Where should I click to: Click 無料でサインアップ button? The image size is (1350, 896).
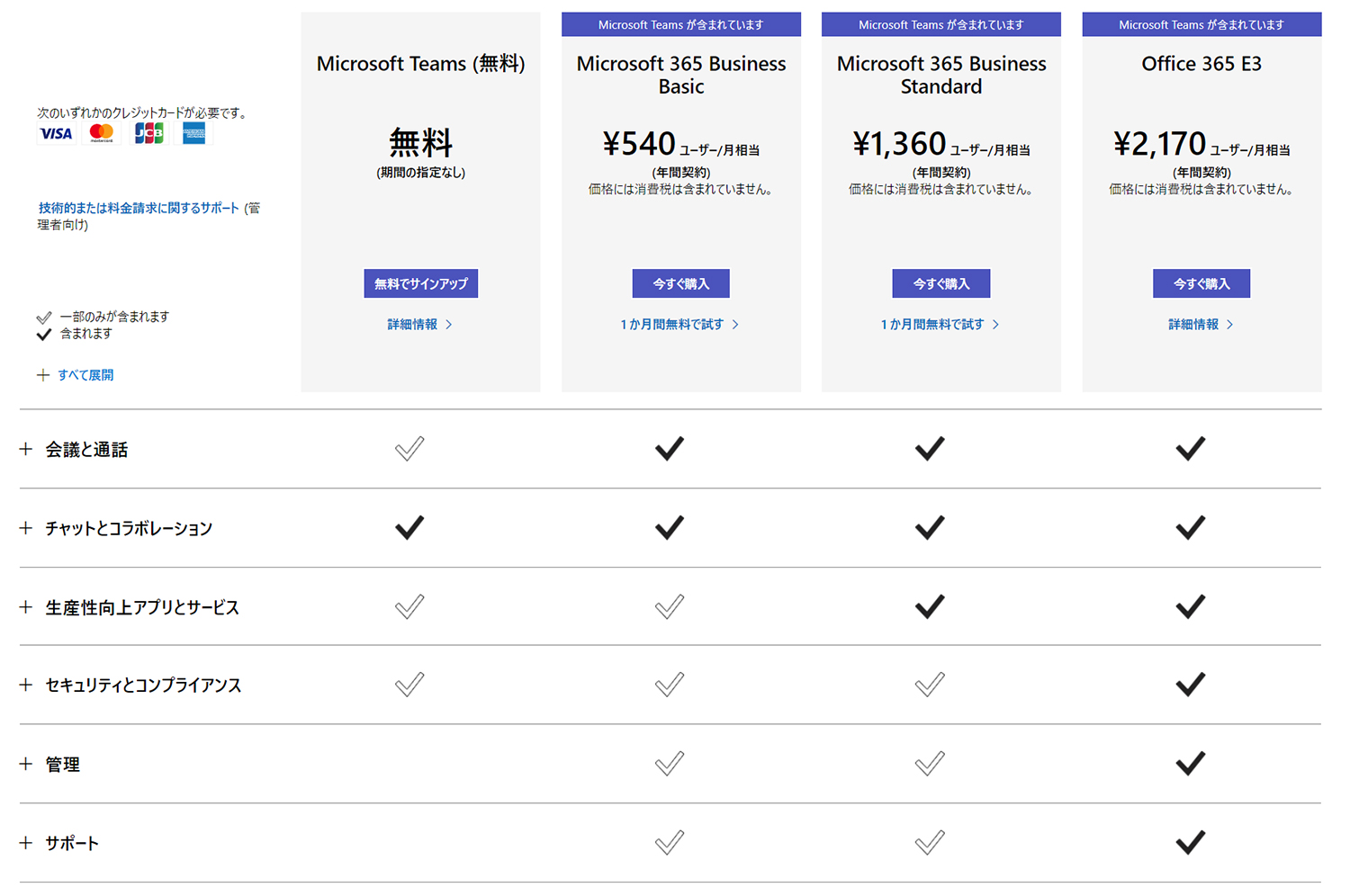(x=421, y=283)
